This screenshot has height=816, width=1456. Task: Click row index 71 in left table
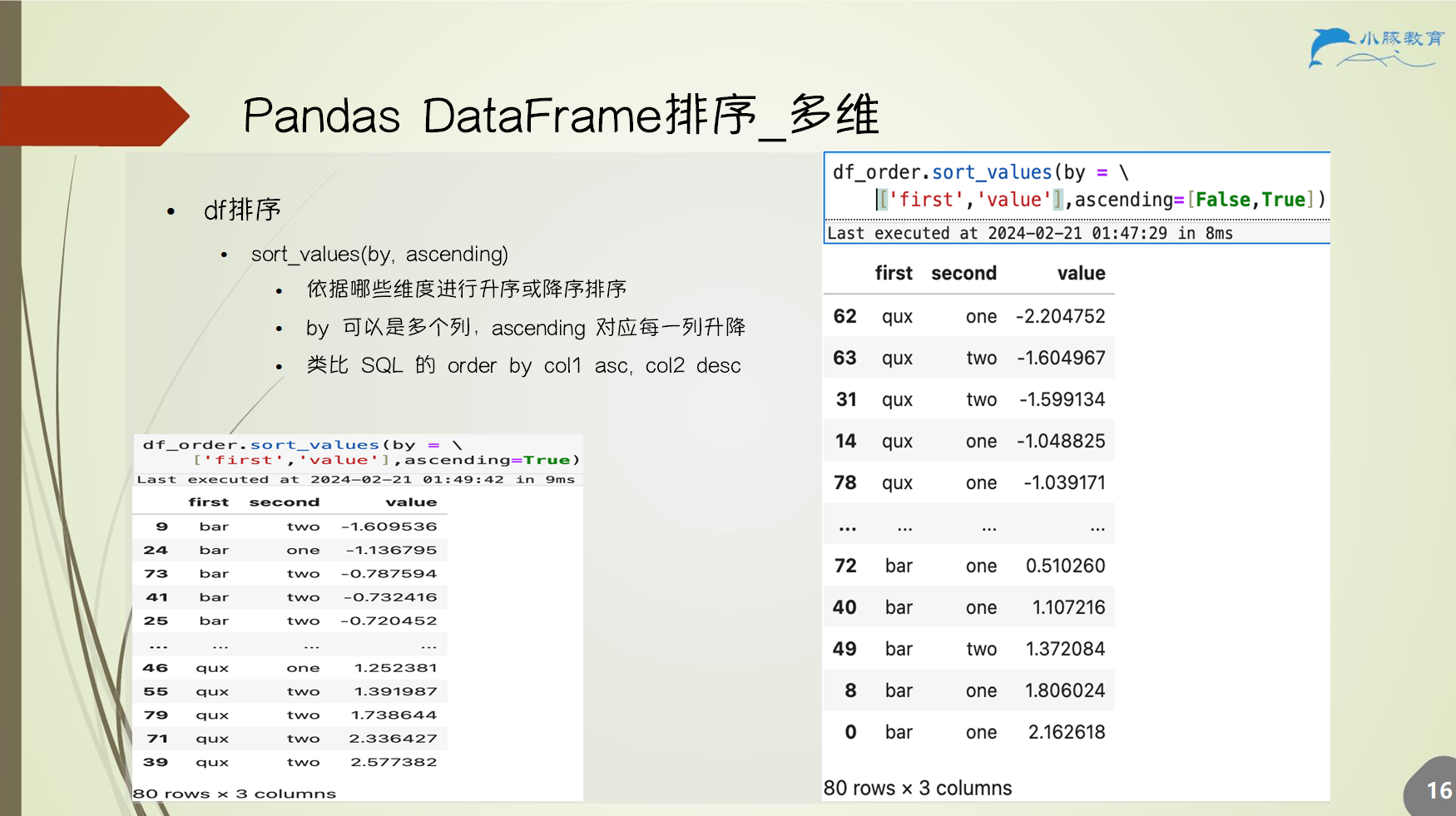(x=157, y=739)
